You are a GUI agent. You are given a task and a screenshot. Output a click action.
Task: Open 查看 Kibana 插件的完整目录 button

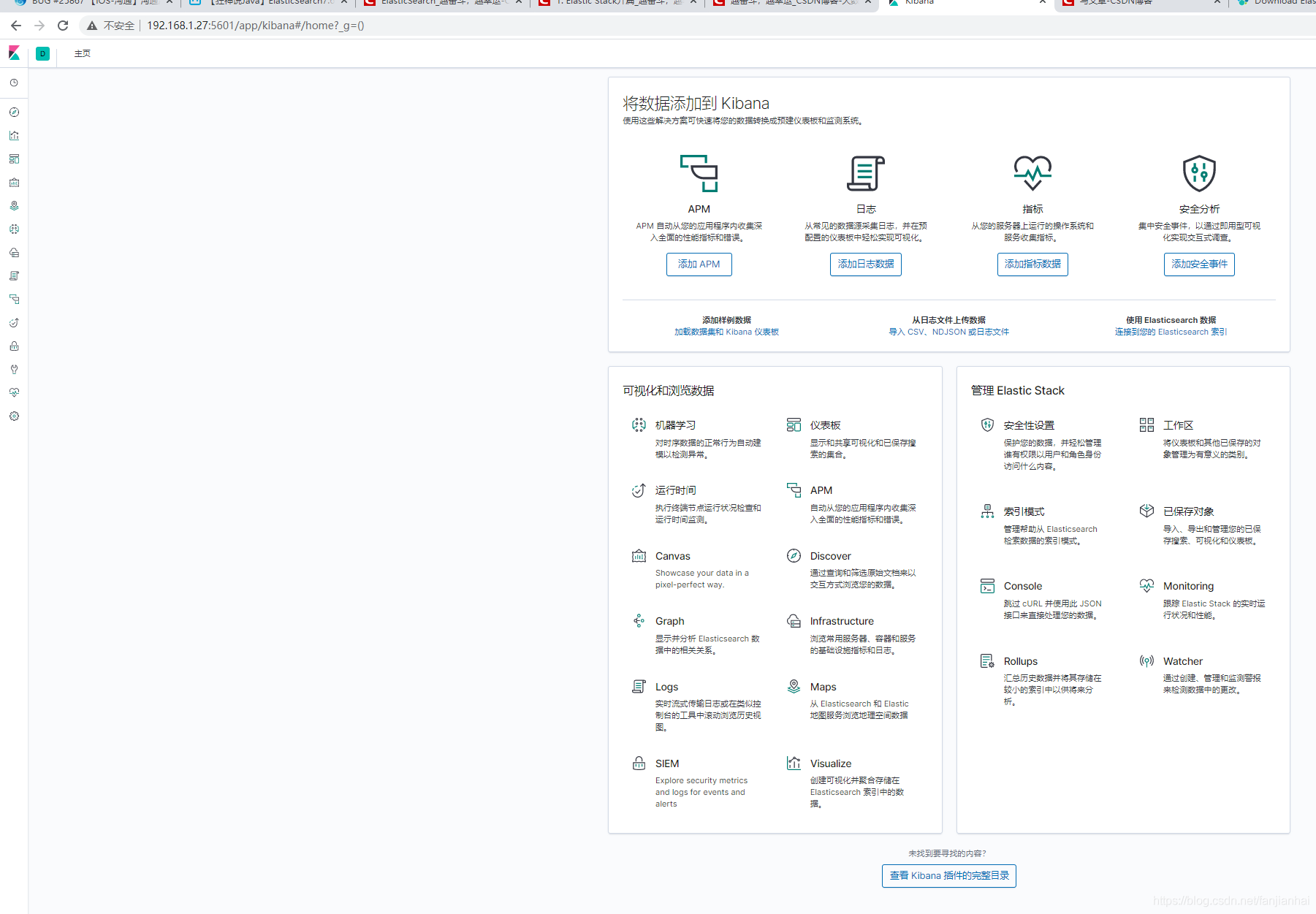[949, 875]
